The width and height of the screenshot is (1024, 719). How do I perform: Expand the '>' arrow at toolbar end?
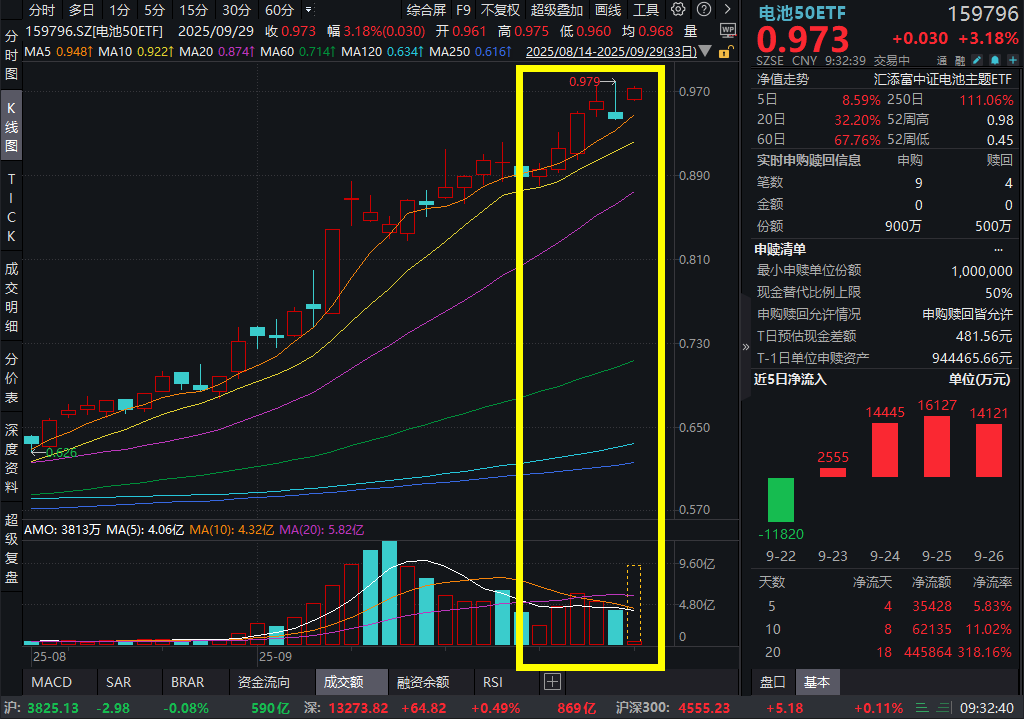(x=728, y=10)
